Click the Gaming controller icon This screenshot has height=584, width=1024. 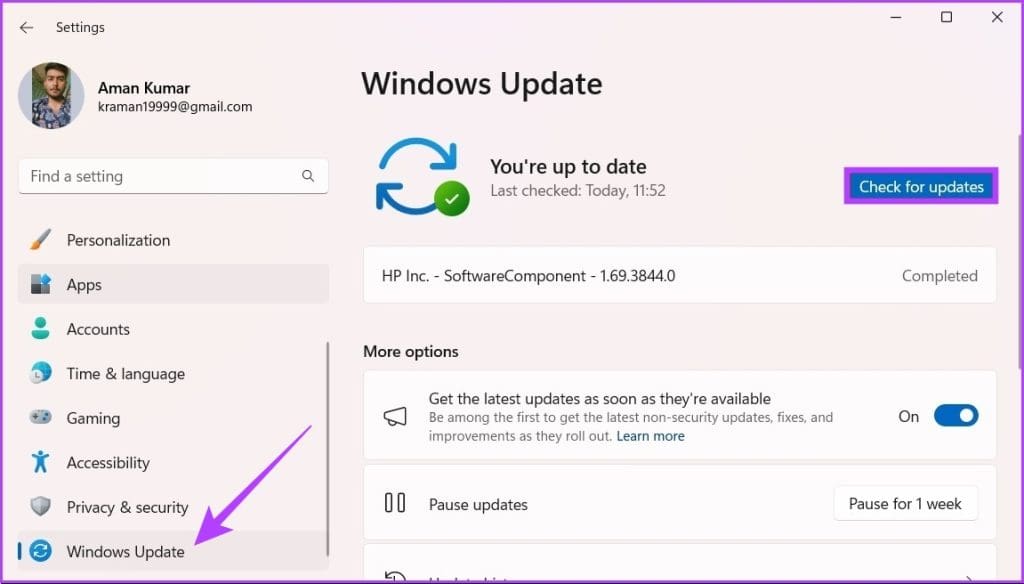(x=40, y=418)
